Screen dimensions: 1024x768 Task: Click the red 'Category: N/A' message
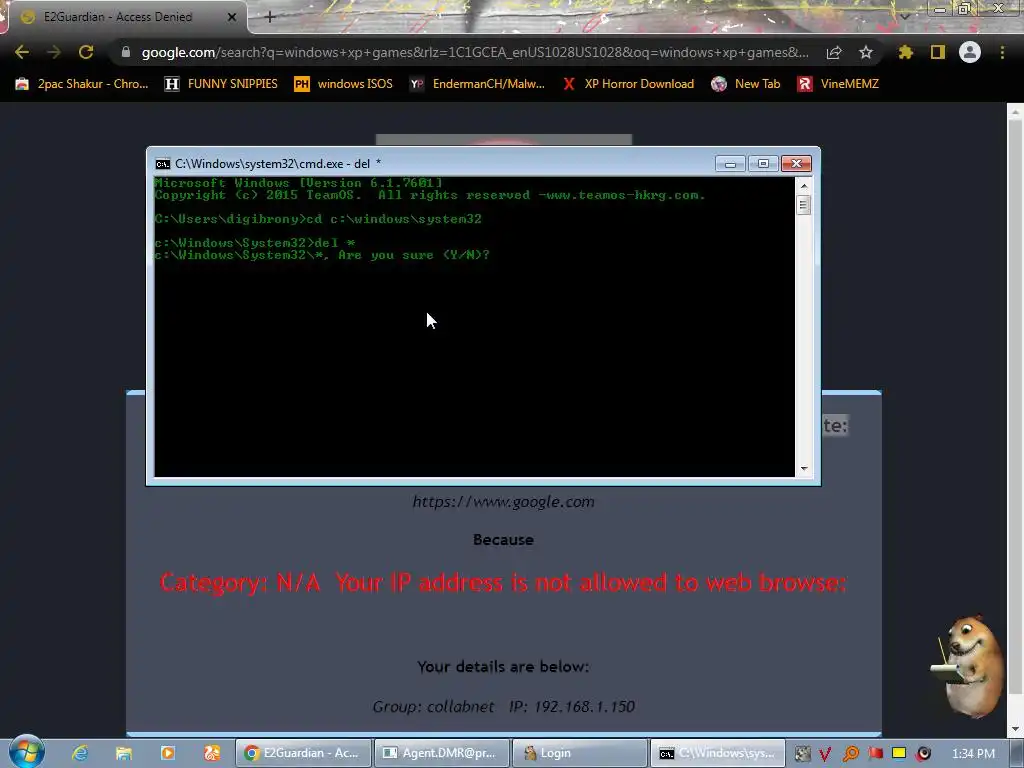coord(503,582)
